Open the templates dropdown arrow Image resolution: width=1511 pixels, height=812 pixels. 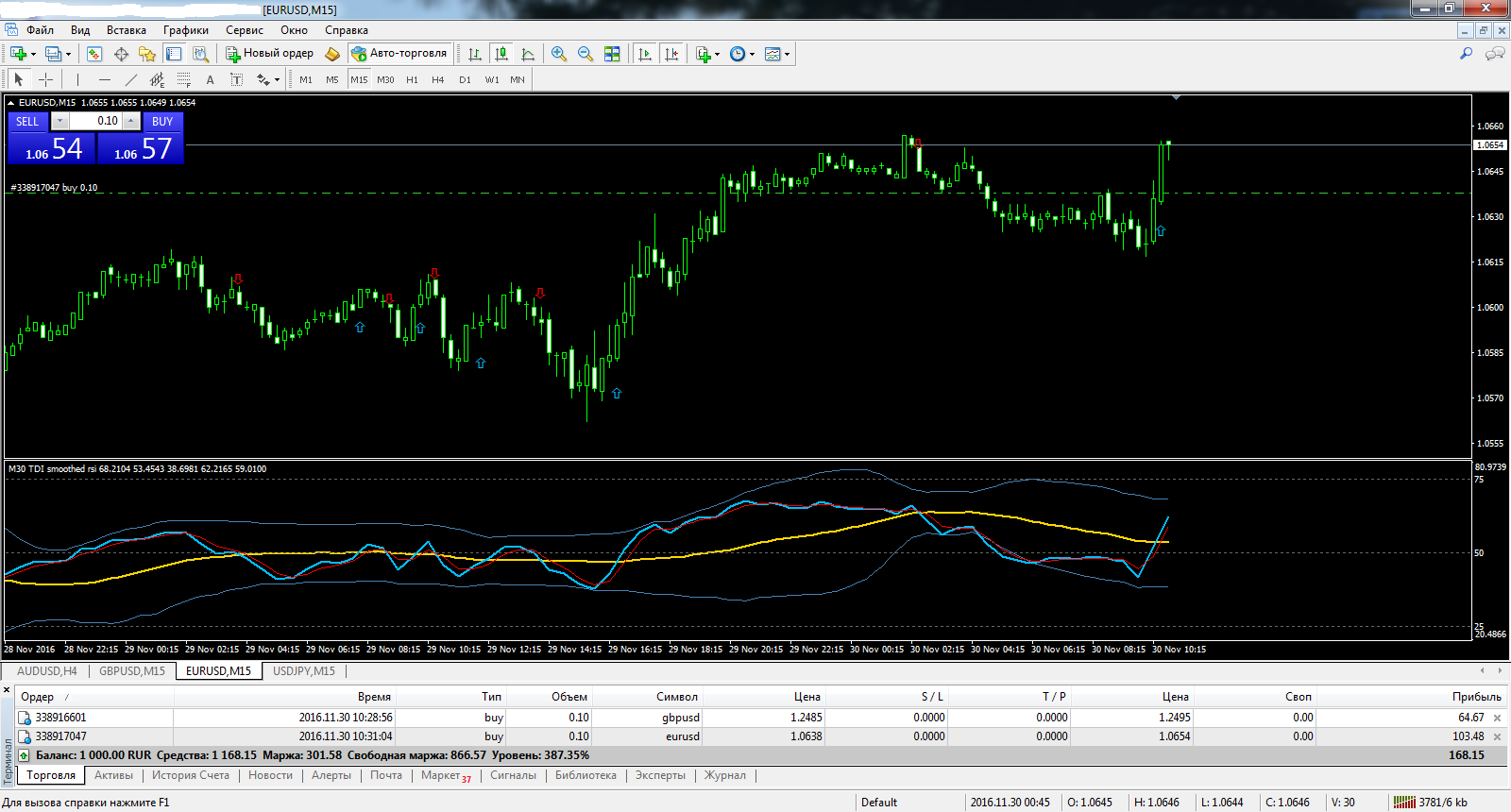pyautogui.click(x=787, y=55)
